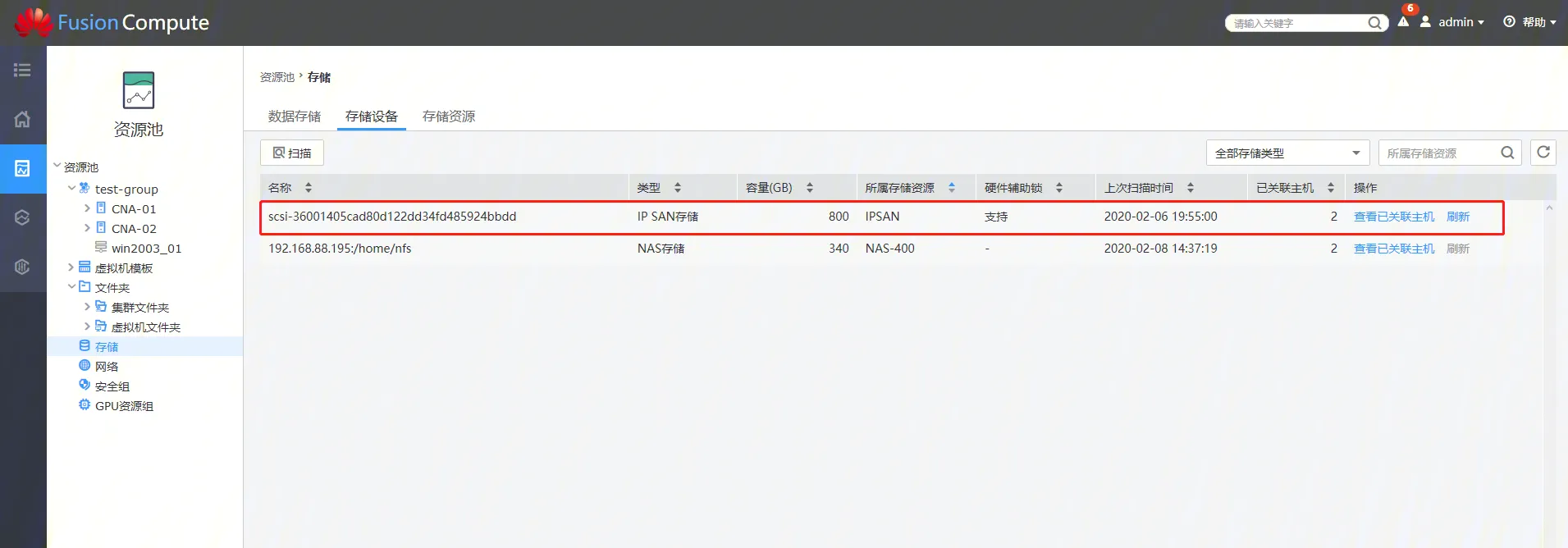Expand the CNA-01 host node

click(x=87, y=208)
